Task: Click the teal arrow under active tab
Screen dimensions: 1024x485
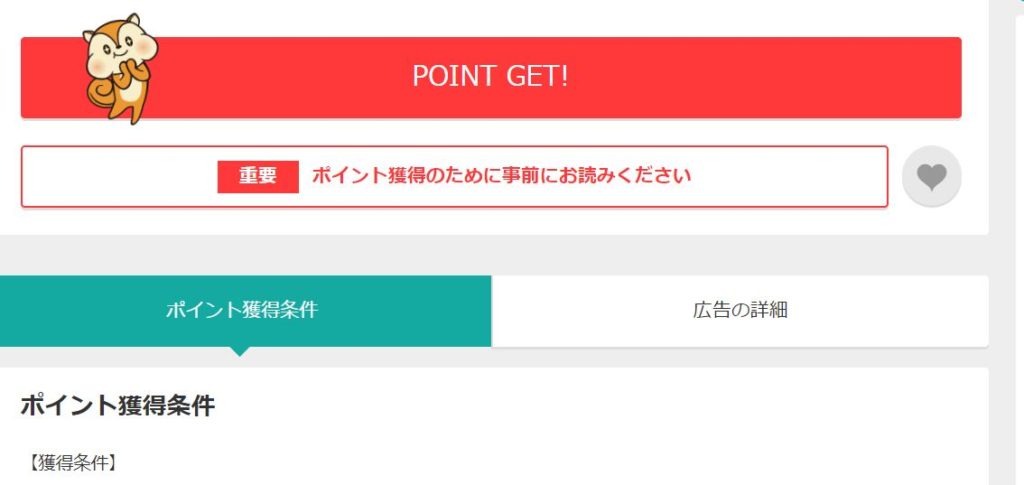Action: 240,351
